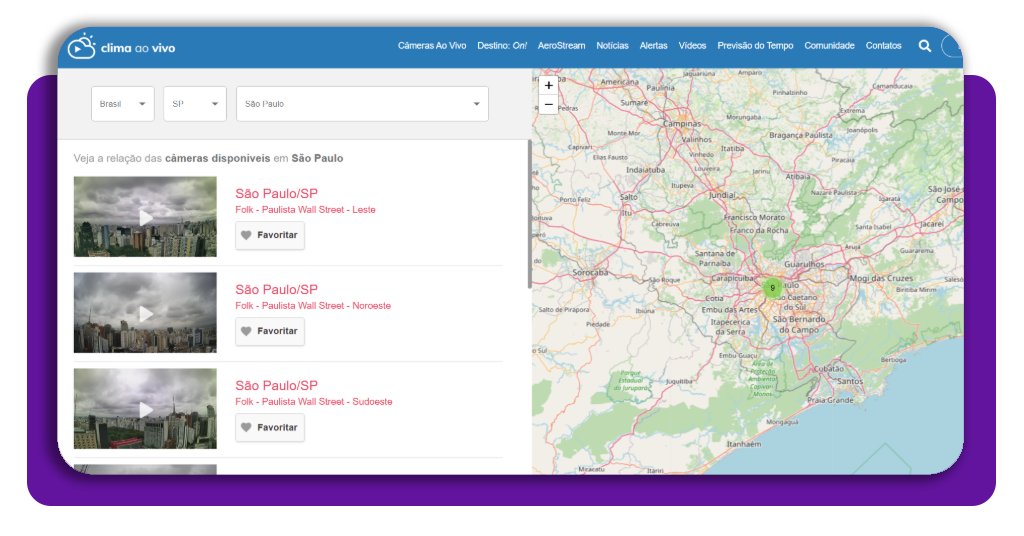Image resolution: width=1024 pixels, height=536 pixels.
Task: Play the Paulista Wall Street Leste camera
Action: tap(145, 217)
